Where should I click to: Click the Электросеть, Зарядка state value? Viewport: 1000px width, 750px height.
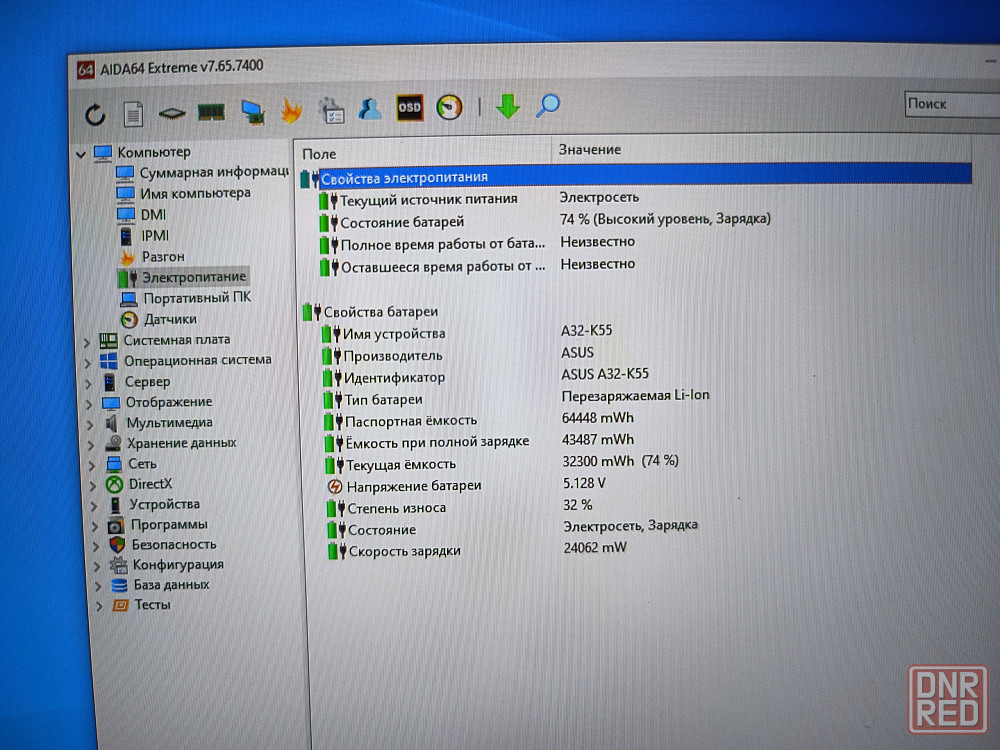click(x=630, y=526)
